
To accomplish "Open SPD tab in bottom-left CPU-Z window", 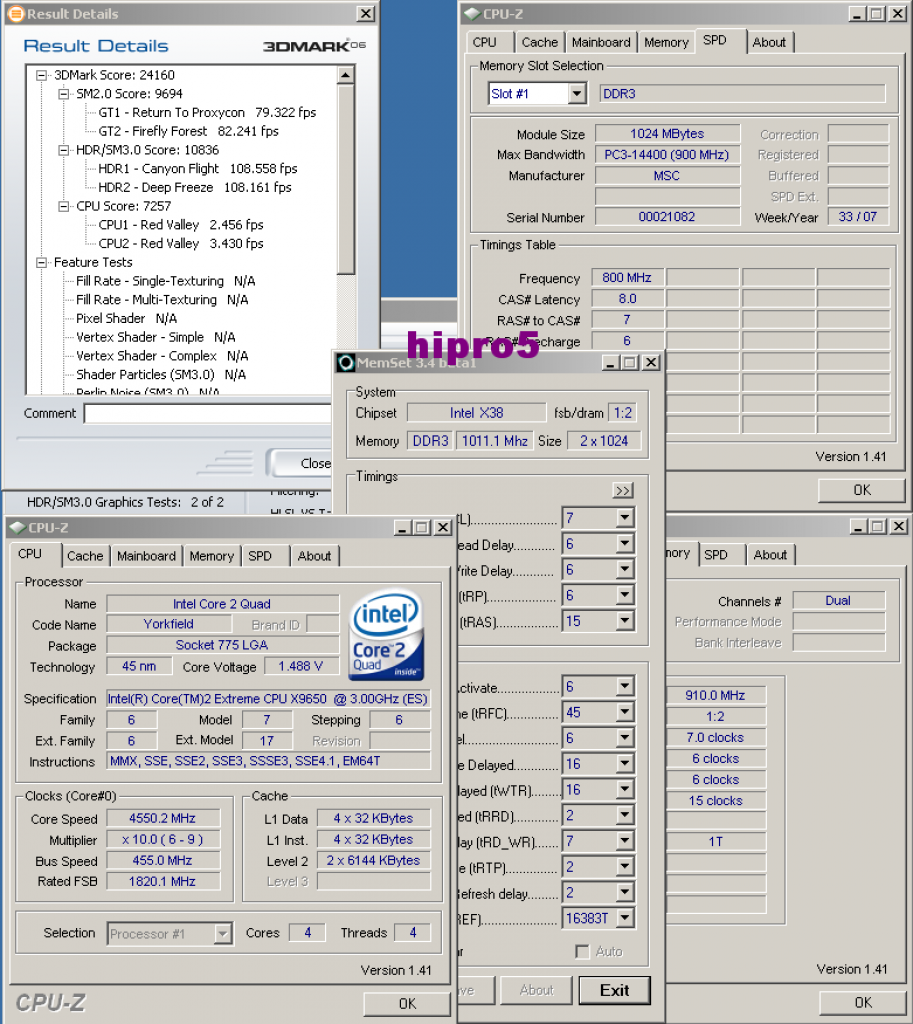I will click(x=260, y=556).
